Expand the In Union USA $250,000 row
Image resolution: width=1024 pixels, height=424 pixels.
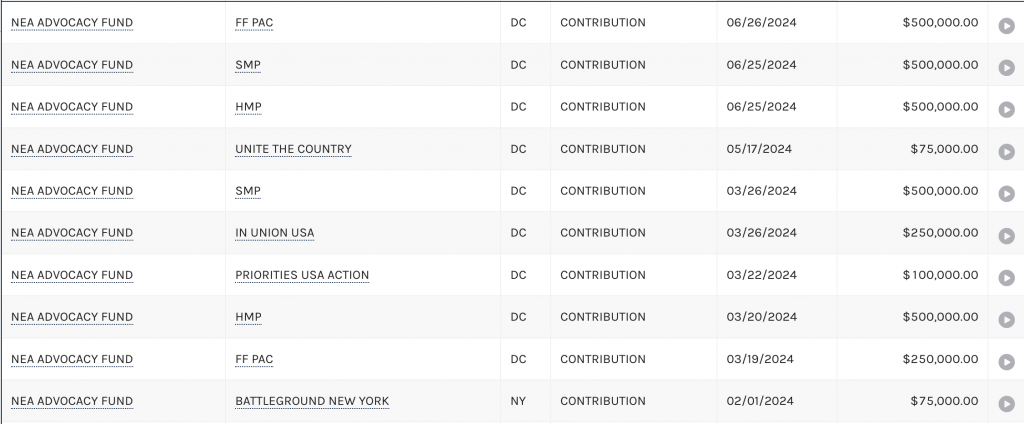(x=1006, y=235)
